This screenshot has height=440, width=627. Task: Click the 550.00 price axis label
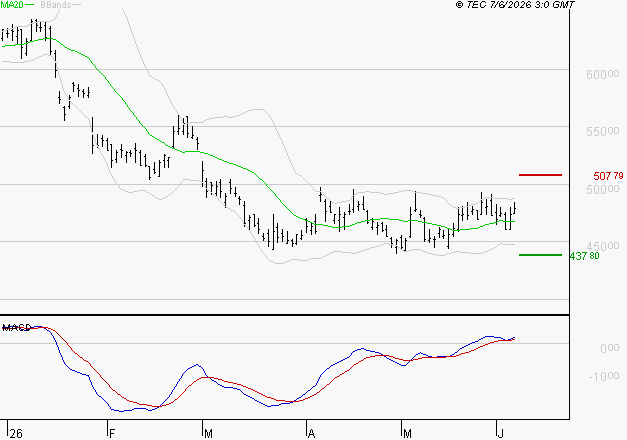pyautogui.click(x=602, y=132)
